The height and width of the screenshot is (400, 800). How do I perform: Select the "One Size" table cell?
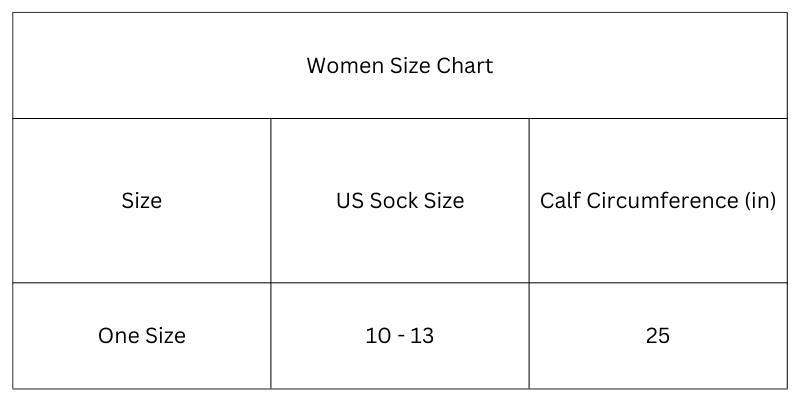[142, 336]
